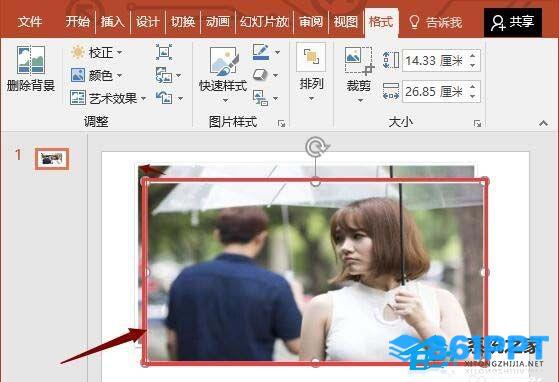Viewport: 559px width, 382px height.
Task: Click the Reset Picture icon
Action: (164, 98)
